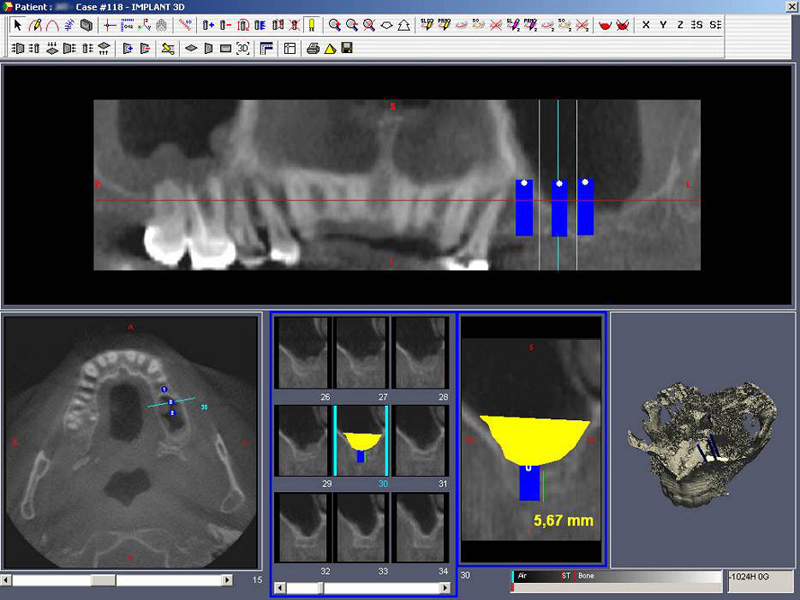This screenshot has width=800, height=600.
Task: Click the floppy disk save icon
Action: coord(346,47)
